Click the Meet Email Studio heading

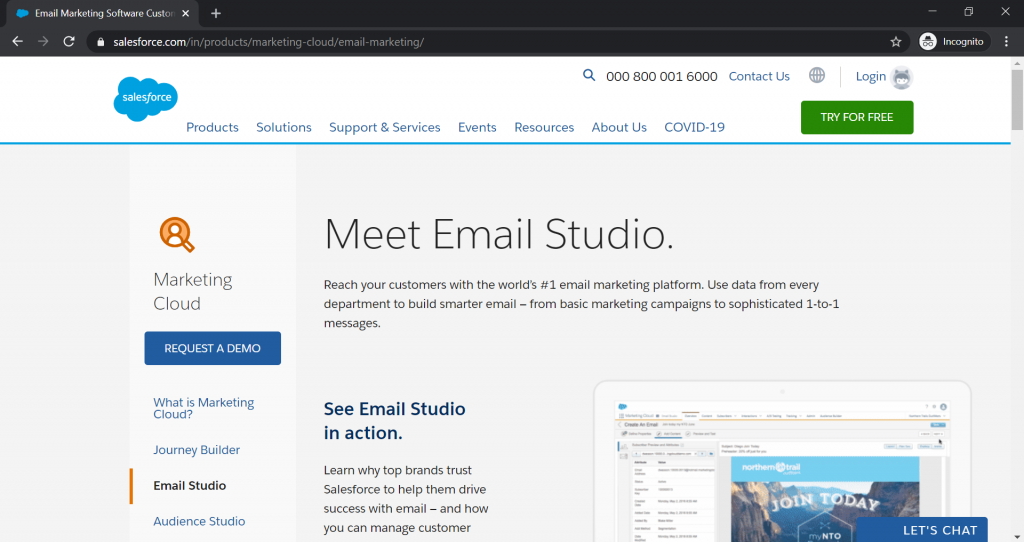coord(498,234)
